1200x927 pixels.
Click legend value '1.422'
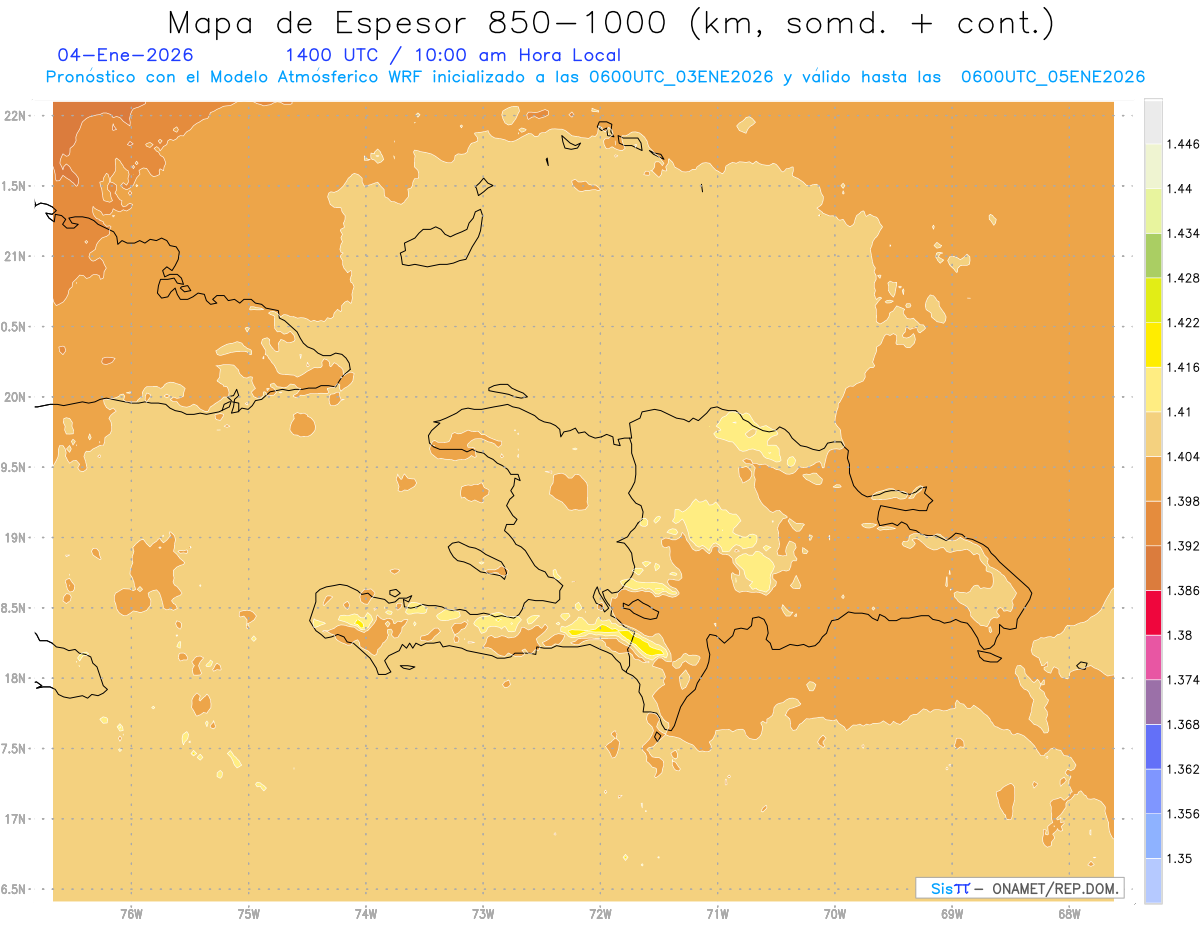pos(1182,322)
